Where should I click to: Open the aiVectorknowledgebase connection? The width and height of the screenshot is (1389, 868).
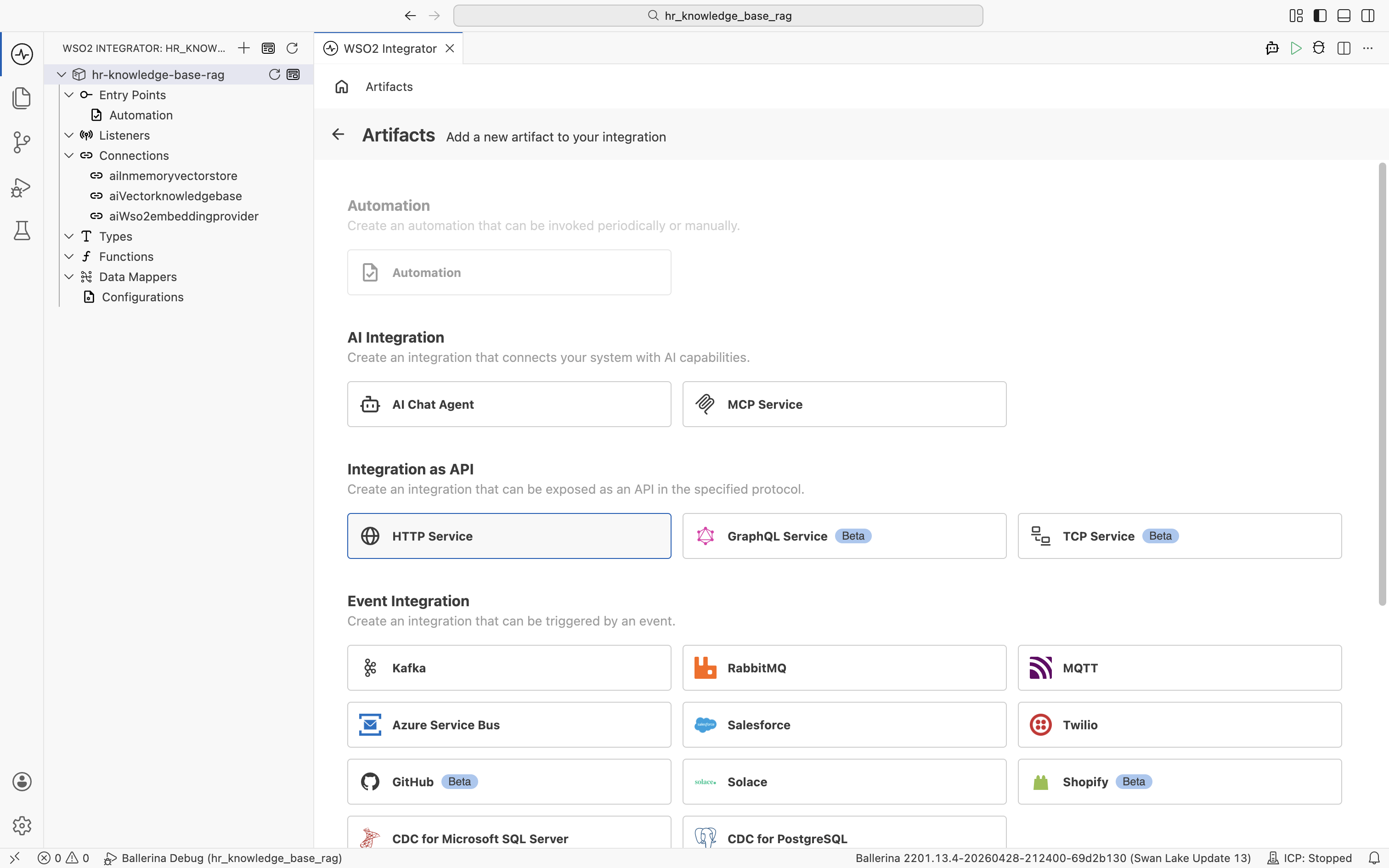pyautogui.click(x=175, y=197)
